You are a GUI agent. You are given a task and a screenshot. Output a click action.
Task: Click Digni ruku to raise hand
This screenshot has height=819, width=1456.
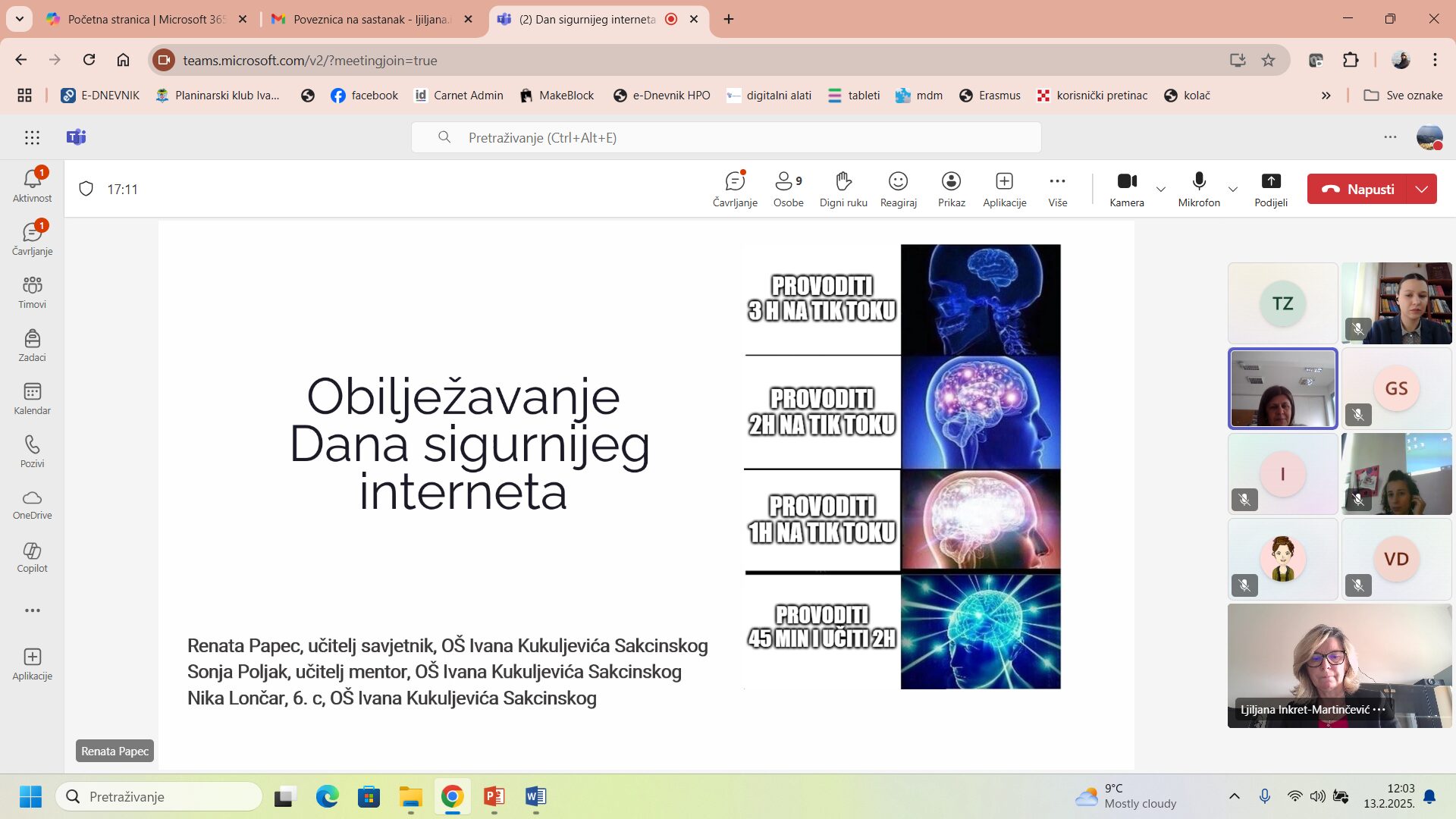tap(843, 189)
